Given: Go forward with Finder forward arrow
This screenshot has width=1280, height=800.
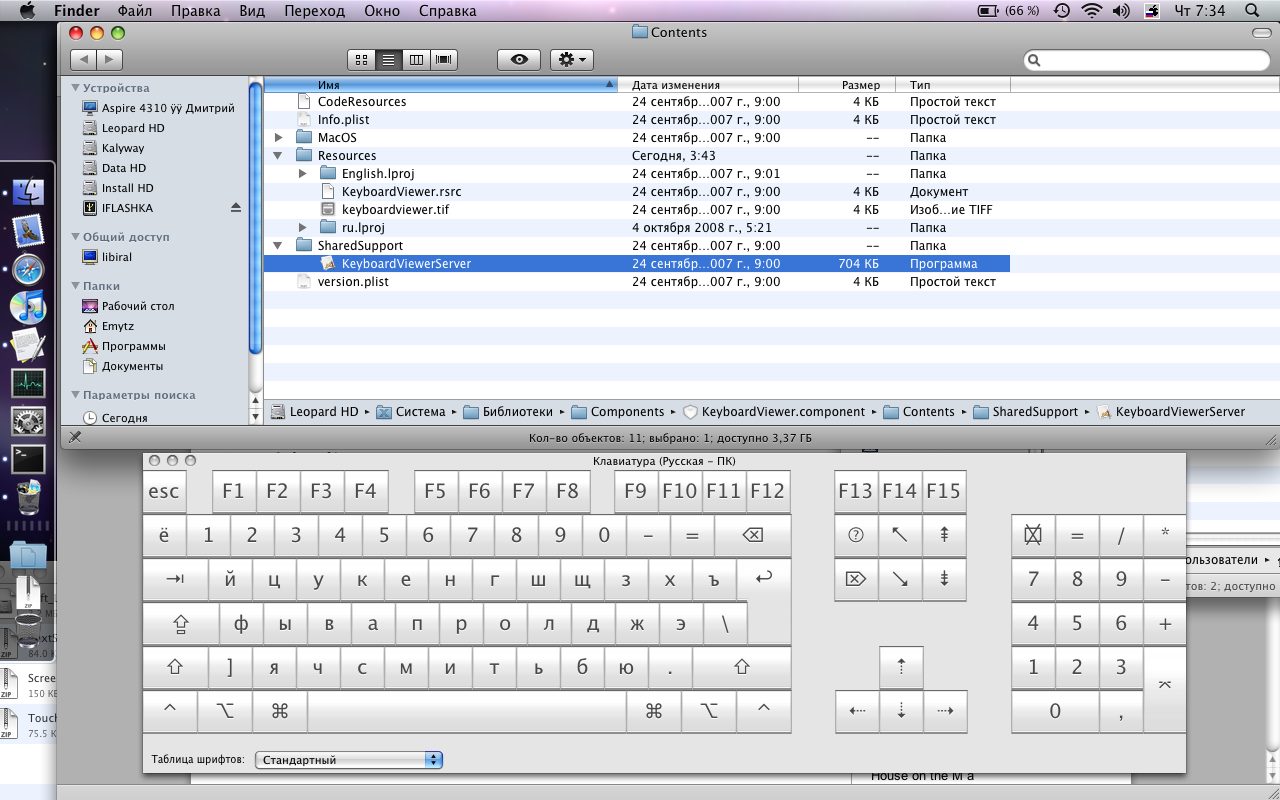Looking at the screenshot, I should tap(110, 60).
